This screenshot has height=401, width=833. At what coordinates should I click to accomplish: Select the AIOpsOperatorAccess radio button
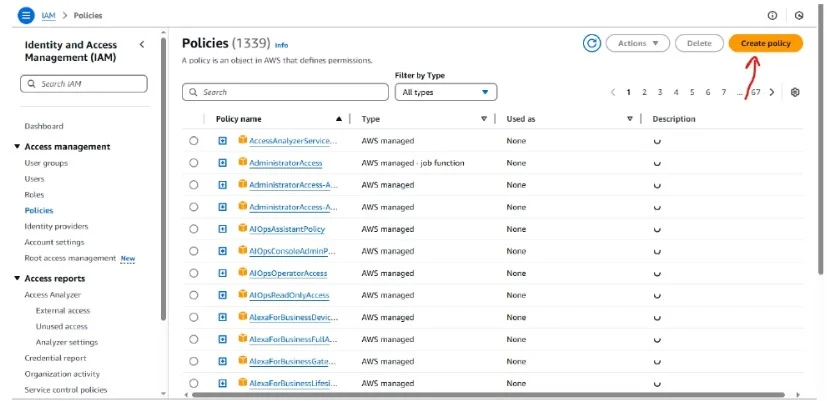coord(193,273)
